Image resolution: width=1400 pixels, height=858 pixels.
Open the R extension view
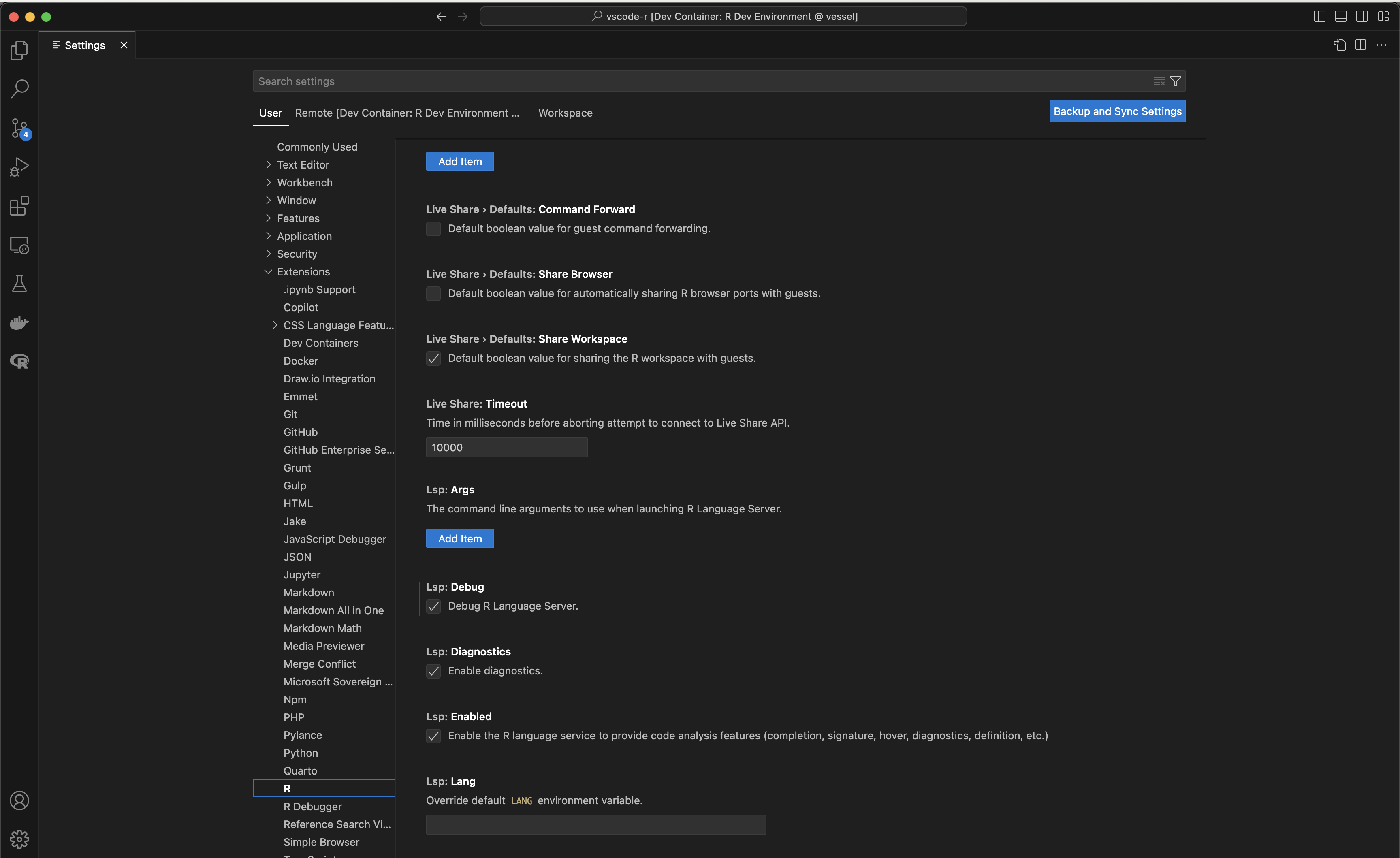click(x=19, y=361)
